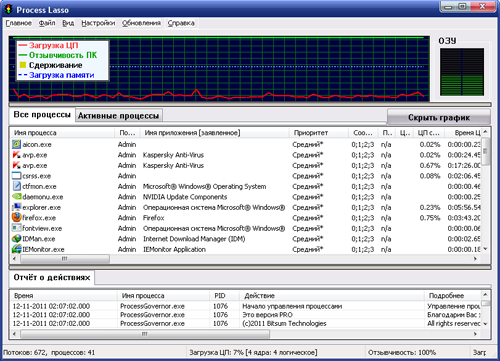The width and height of the screenshot is (500, 361).
Task: Click the ctfmon.exe pencil icon
Action: coord(16,186)
